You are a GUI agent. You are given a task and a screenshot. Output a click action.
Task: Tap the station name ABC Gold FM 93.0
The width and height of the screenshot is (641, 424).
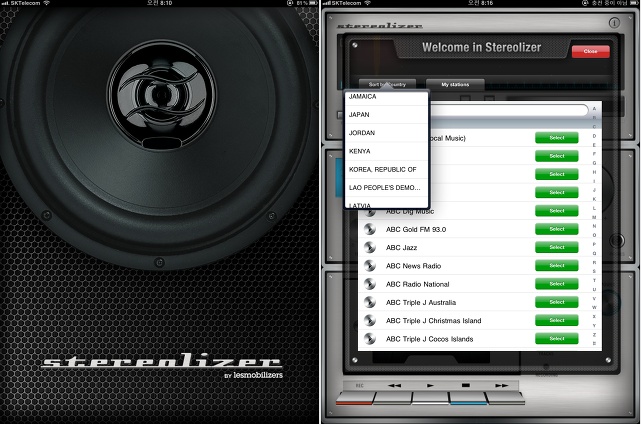coord(416,229)
